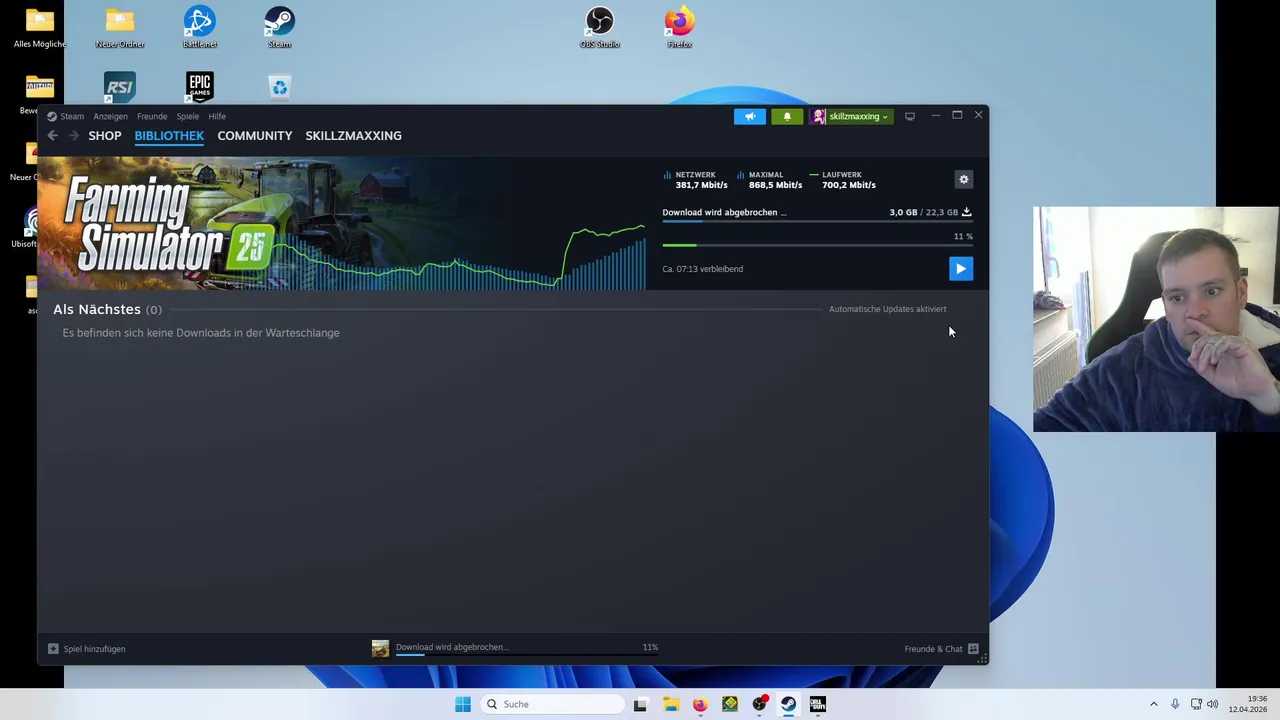Viewport: 1280px width, 720px height.
Task: Click the Freunde & Chat grid icon
Action: point(973,649)
